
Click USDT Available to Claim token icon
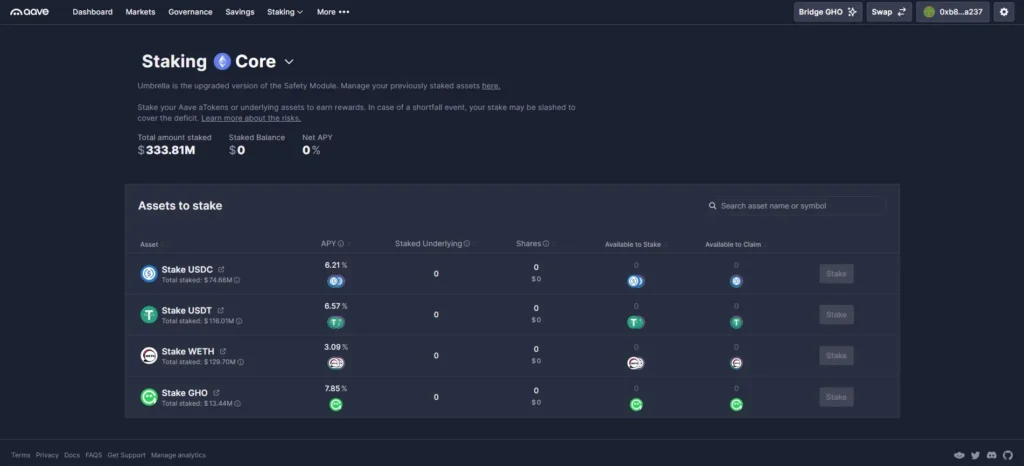point(736,322)
